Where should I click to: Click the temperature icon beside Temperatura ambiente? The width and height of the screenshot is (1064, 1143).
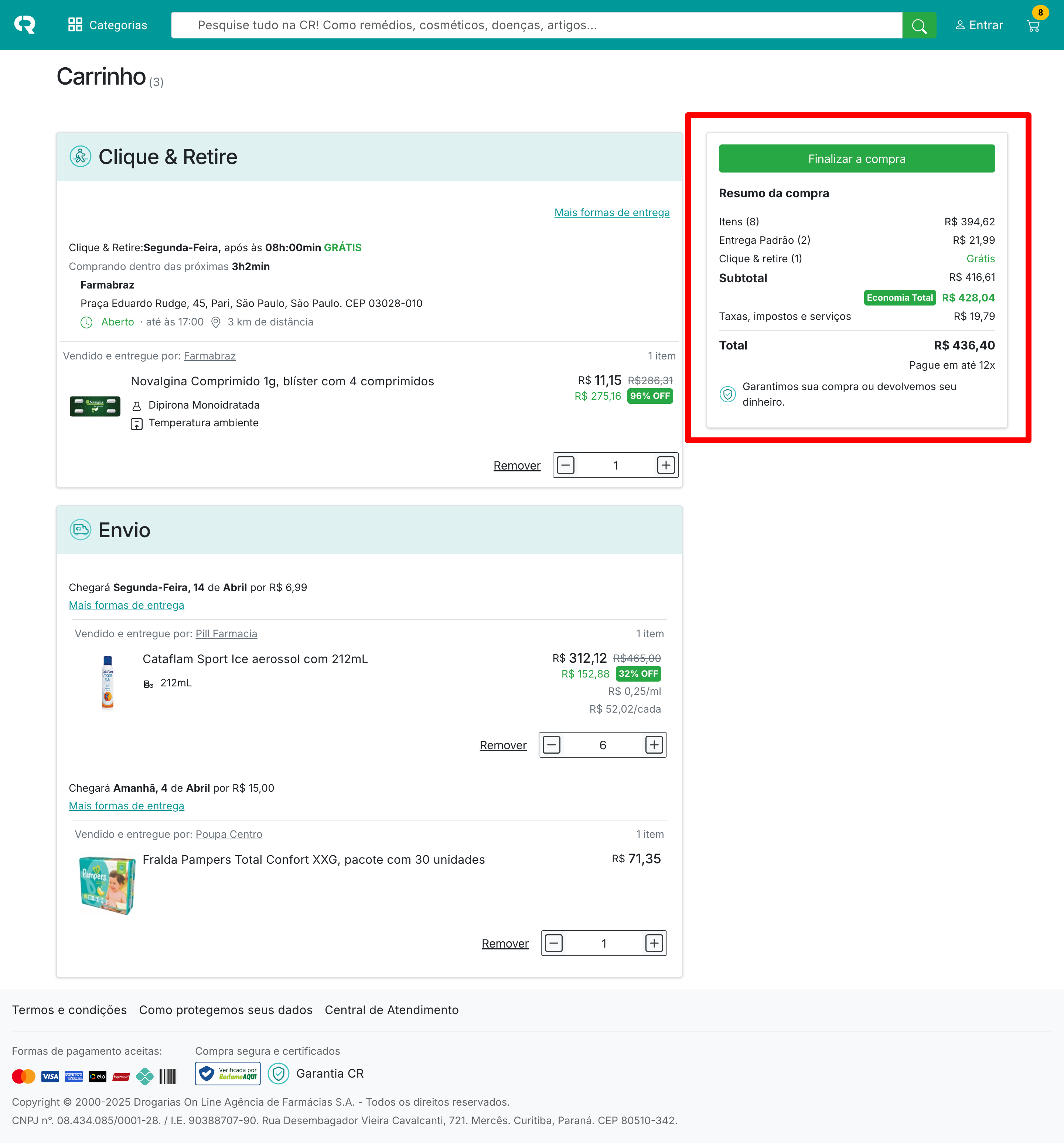pyautogui.click(x=136, y=424)
